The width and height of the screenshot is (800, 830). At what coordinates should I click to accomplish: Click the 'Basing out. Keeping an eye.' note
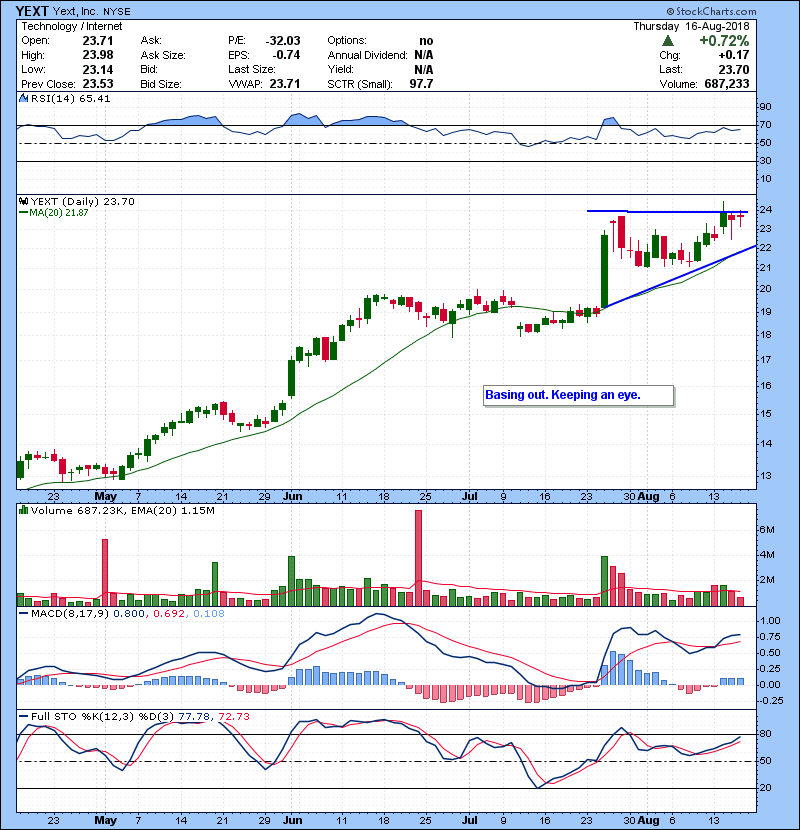tap(579, 395)
